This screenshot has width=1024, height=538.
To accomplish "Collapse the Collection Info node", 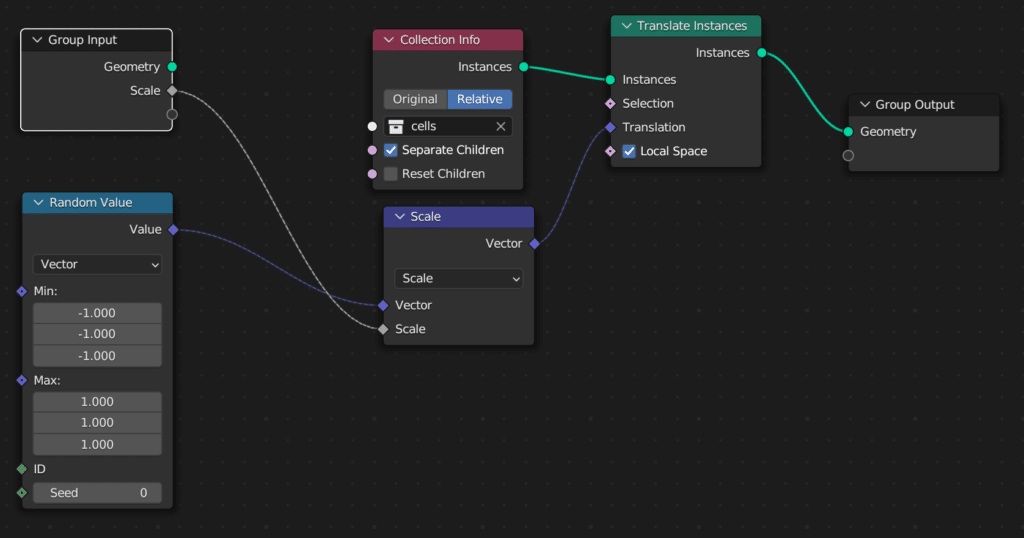I will (x=388, y=40).
